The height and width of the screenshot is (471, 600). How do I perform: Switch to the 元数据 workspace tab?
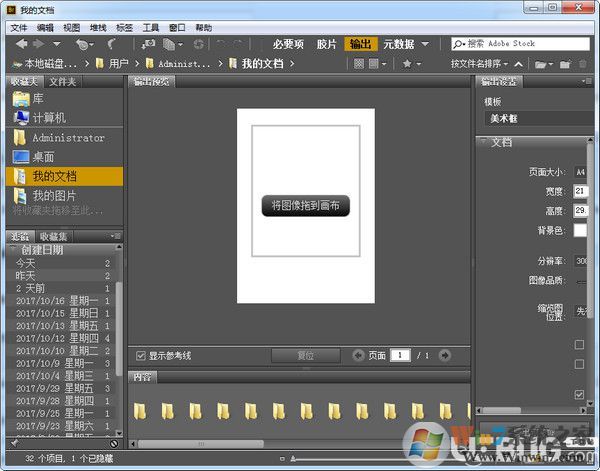click(x=398, y=44)
